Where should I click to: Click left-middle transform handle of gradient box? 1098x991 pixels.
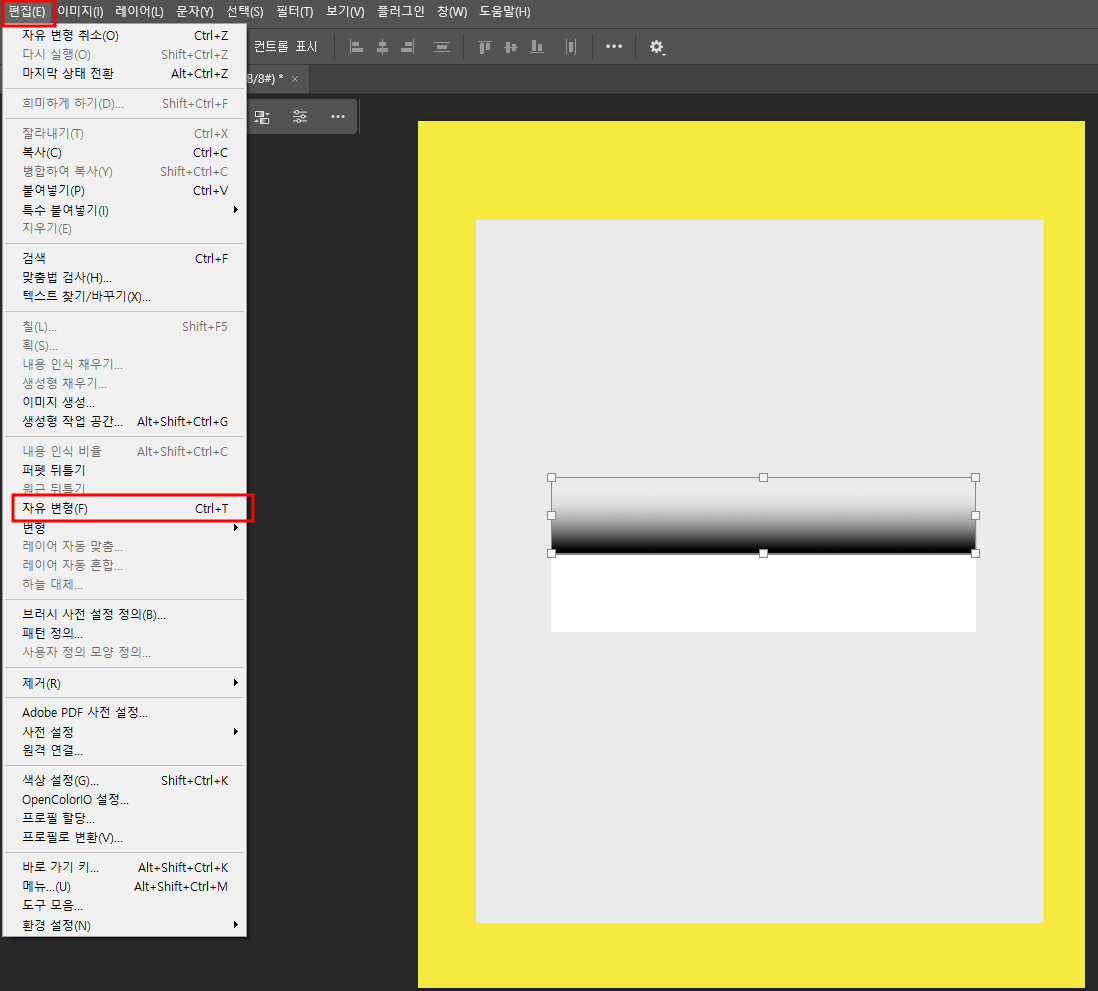point(552,515)
